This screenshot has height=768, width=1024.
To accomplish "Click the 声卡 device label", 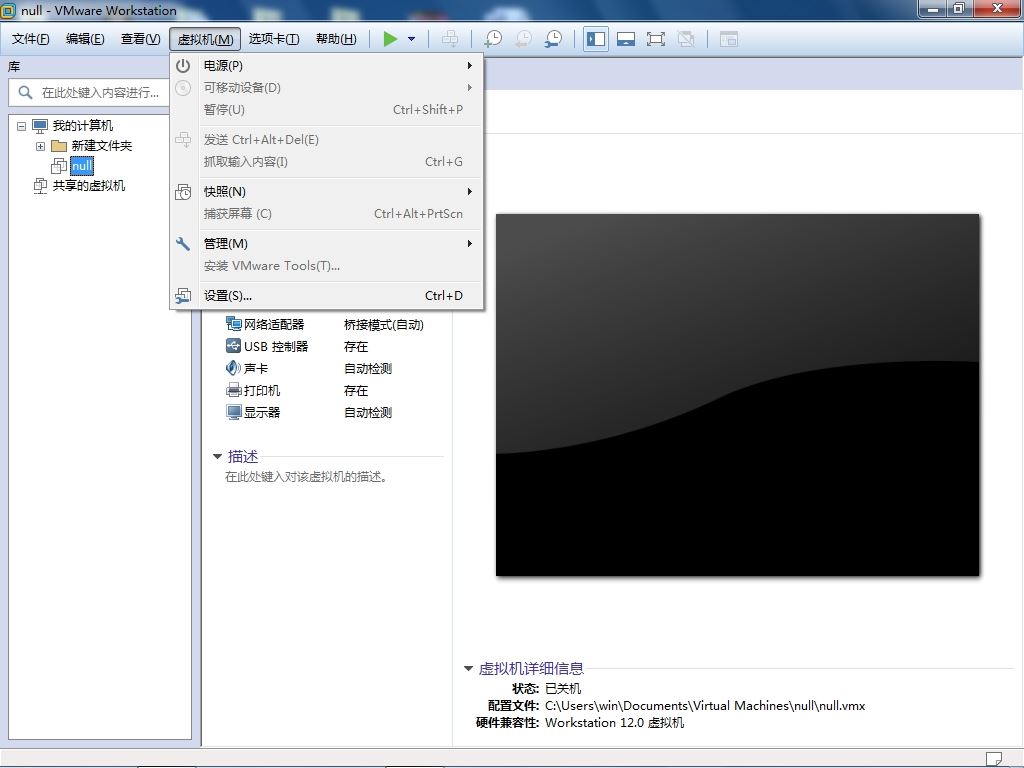I will click(x=256, y=369).
